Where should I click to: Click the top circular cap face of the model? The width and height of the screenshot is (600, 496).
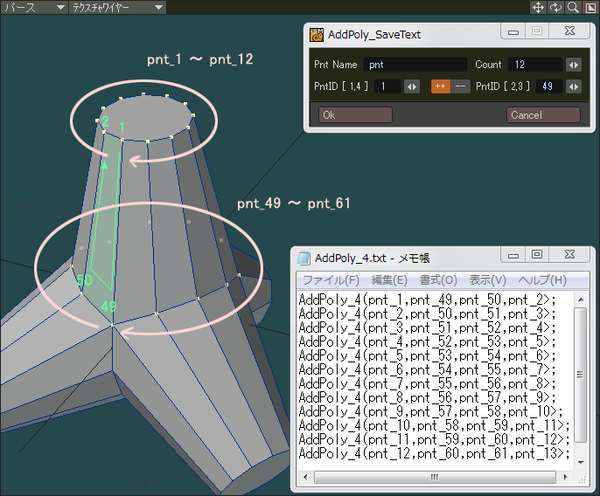point(145,117)
